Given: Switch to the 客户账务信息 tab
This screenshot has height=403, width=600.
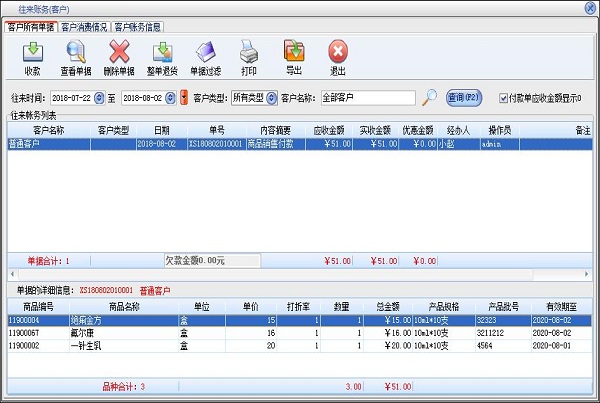Looking at the screenshot, I should click(137, 27).
